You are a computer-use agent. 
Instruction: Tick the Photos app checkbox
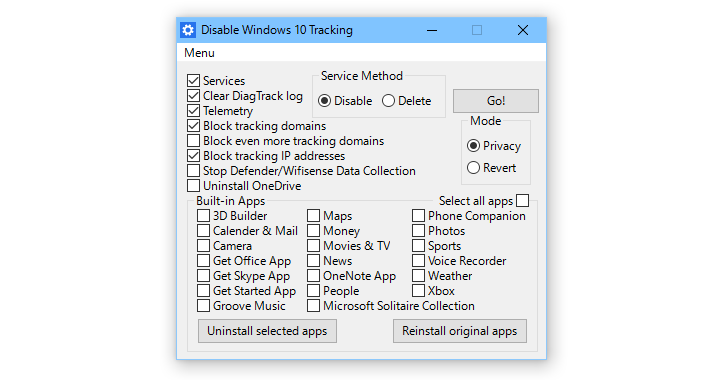(x=418, y=230)
